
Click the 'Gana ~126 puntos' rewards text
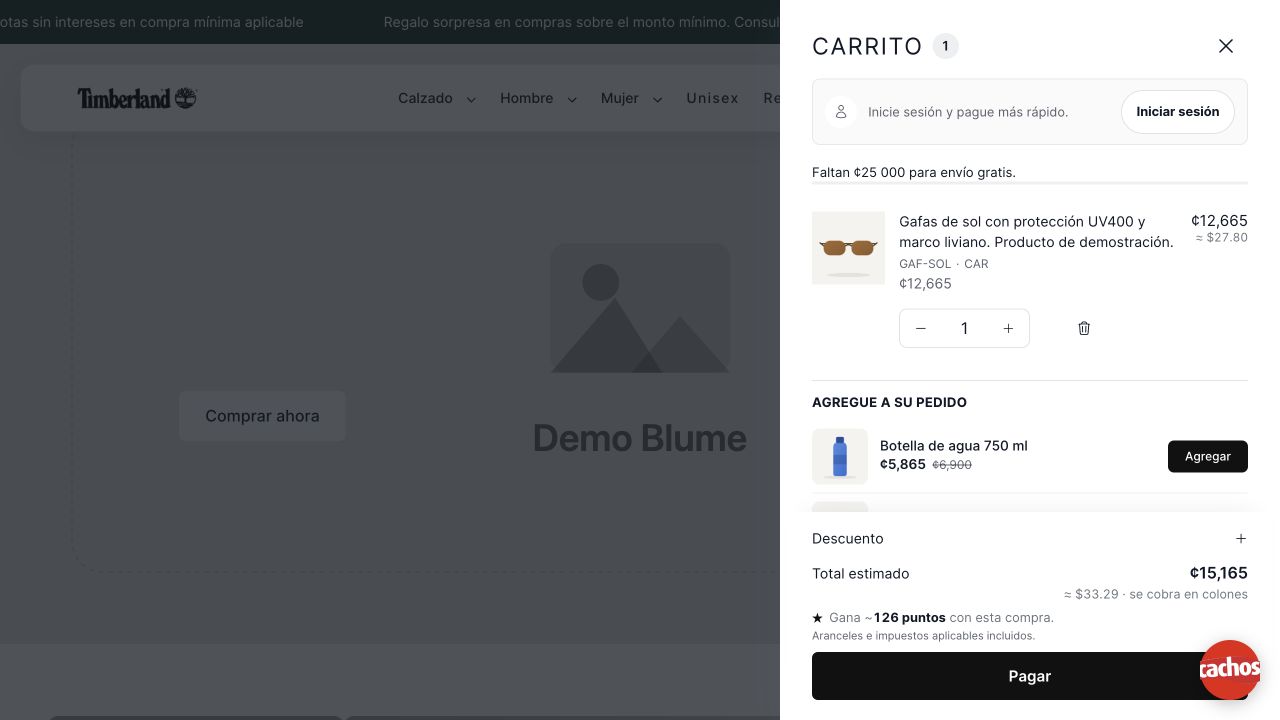coord(941,618)
